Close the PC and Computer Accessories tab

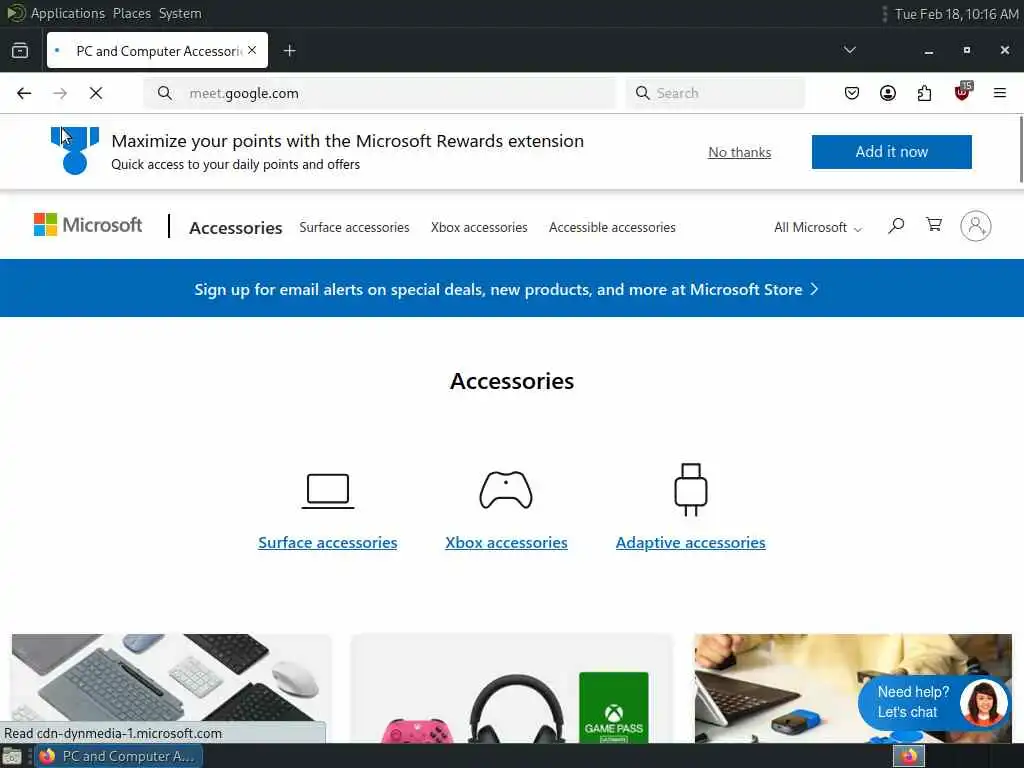click(252, 50)
